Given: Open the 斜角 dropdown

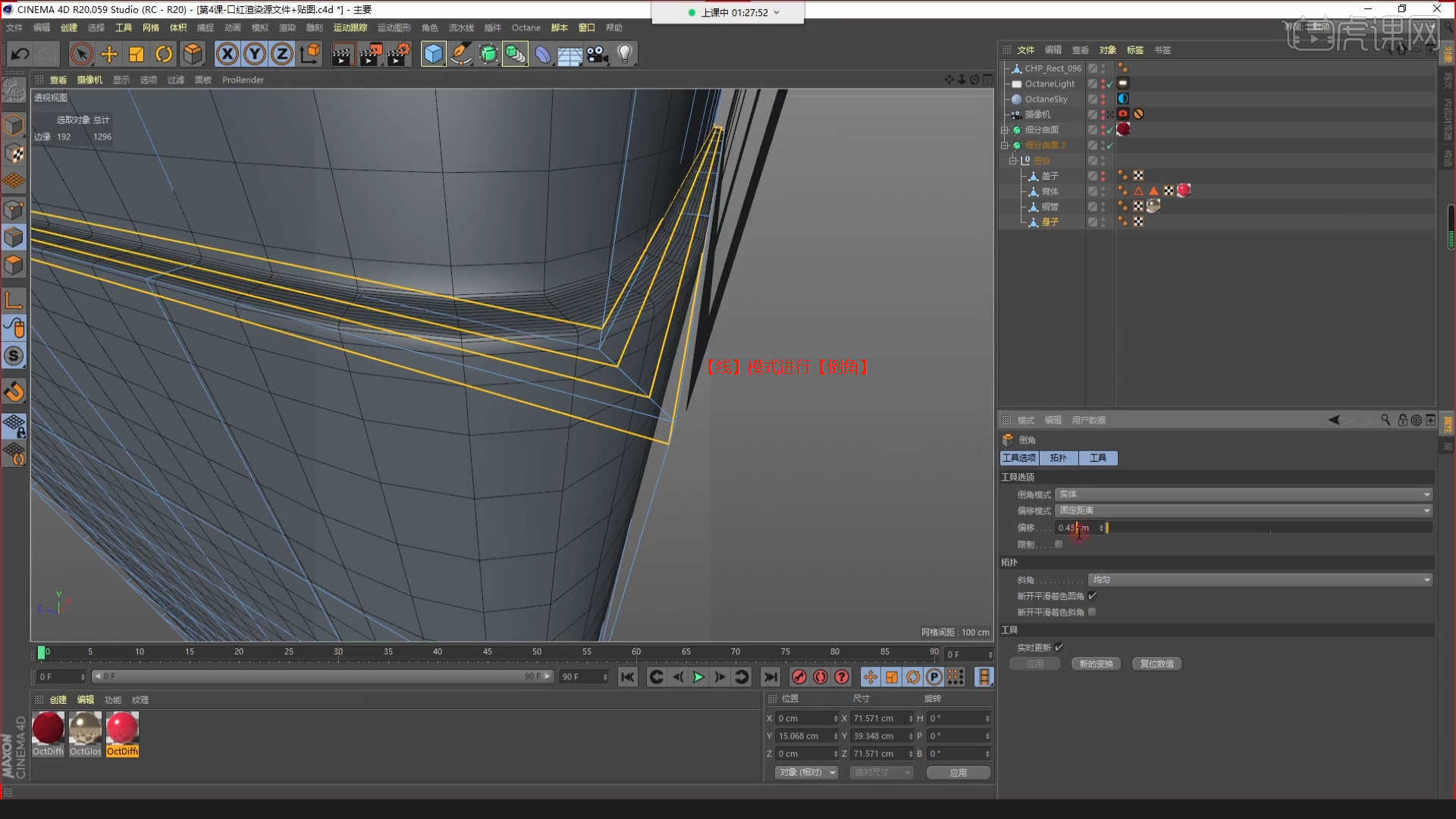Looking at the screenshot, I should (x=1260, y=579).
